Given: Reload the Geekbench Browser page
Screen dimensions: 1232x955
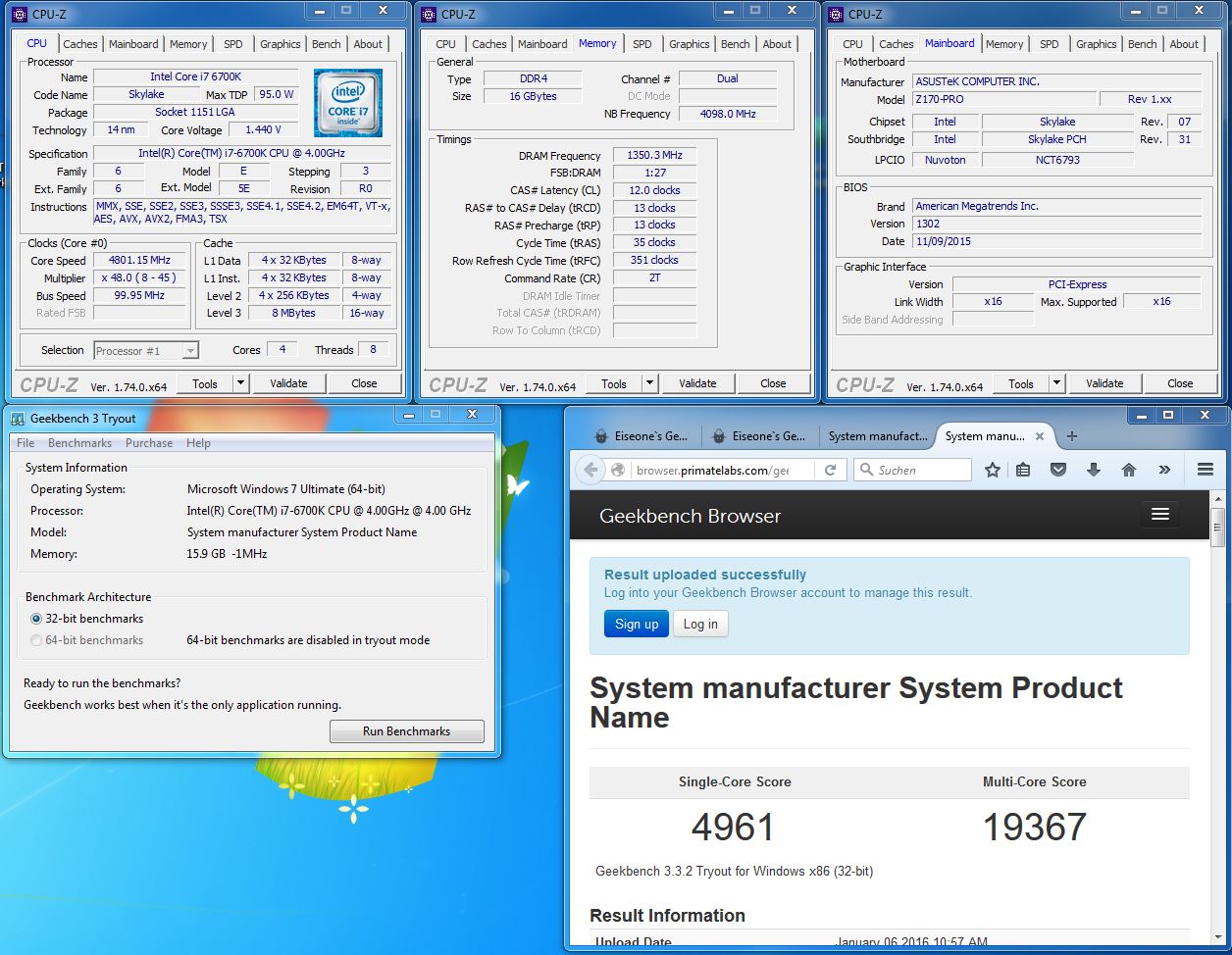Looking at the screenshot, I should pyautogui.click(x=830, y=470).
